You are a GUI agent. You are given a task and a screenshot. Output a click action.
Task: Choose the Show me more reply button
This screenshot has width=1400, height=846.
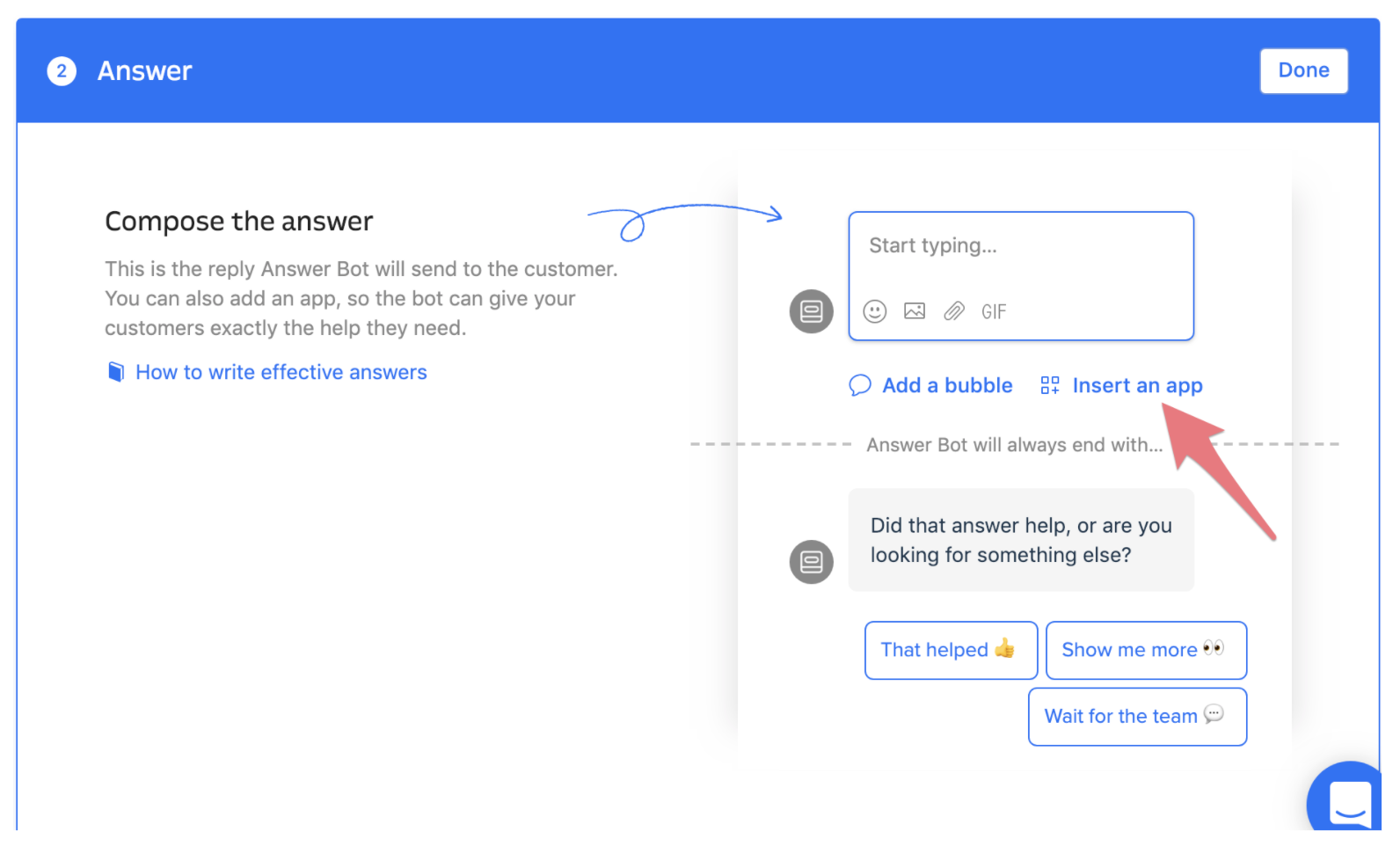(1146, 650)
